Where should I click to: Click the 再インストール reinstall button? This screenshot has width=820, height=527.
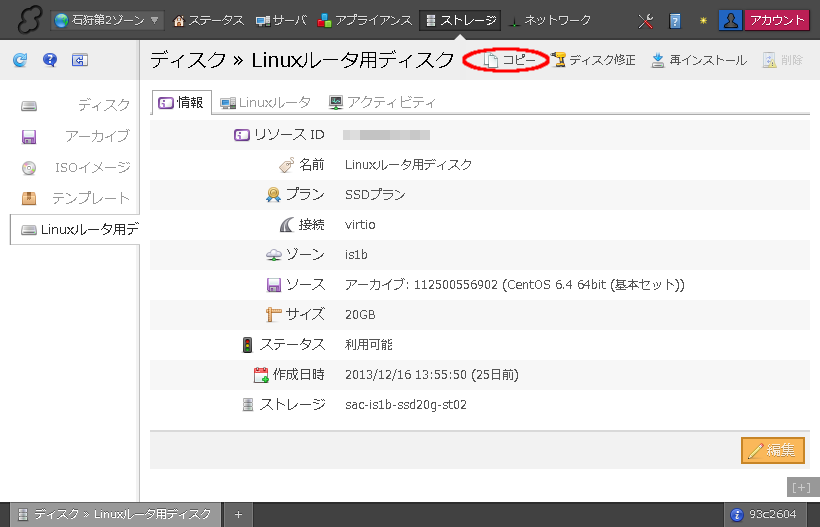(x=698, y=60)
